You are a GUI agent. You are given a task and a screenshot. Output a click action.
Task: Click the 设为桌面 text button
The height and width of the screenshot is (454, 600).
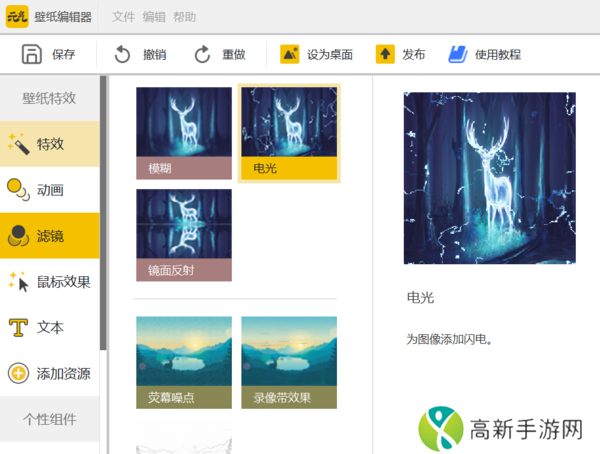pos(330,54)
